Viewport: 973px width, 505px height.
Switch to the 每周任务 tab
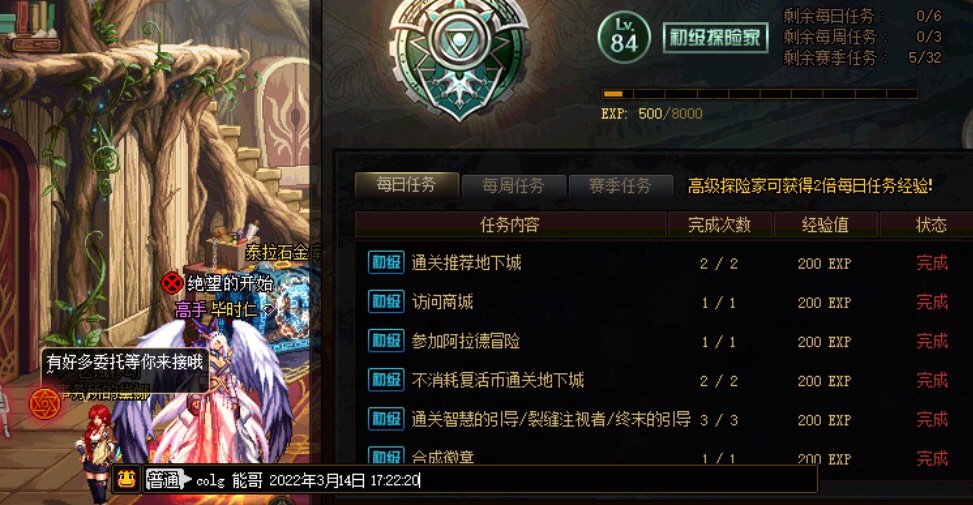tap(513, 185)
